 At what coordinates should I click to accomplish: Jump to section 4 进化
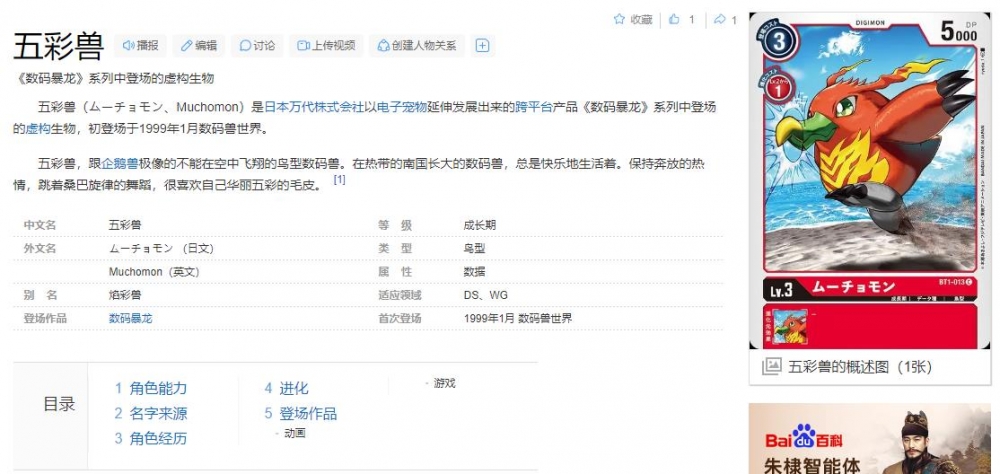point(287,389)
